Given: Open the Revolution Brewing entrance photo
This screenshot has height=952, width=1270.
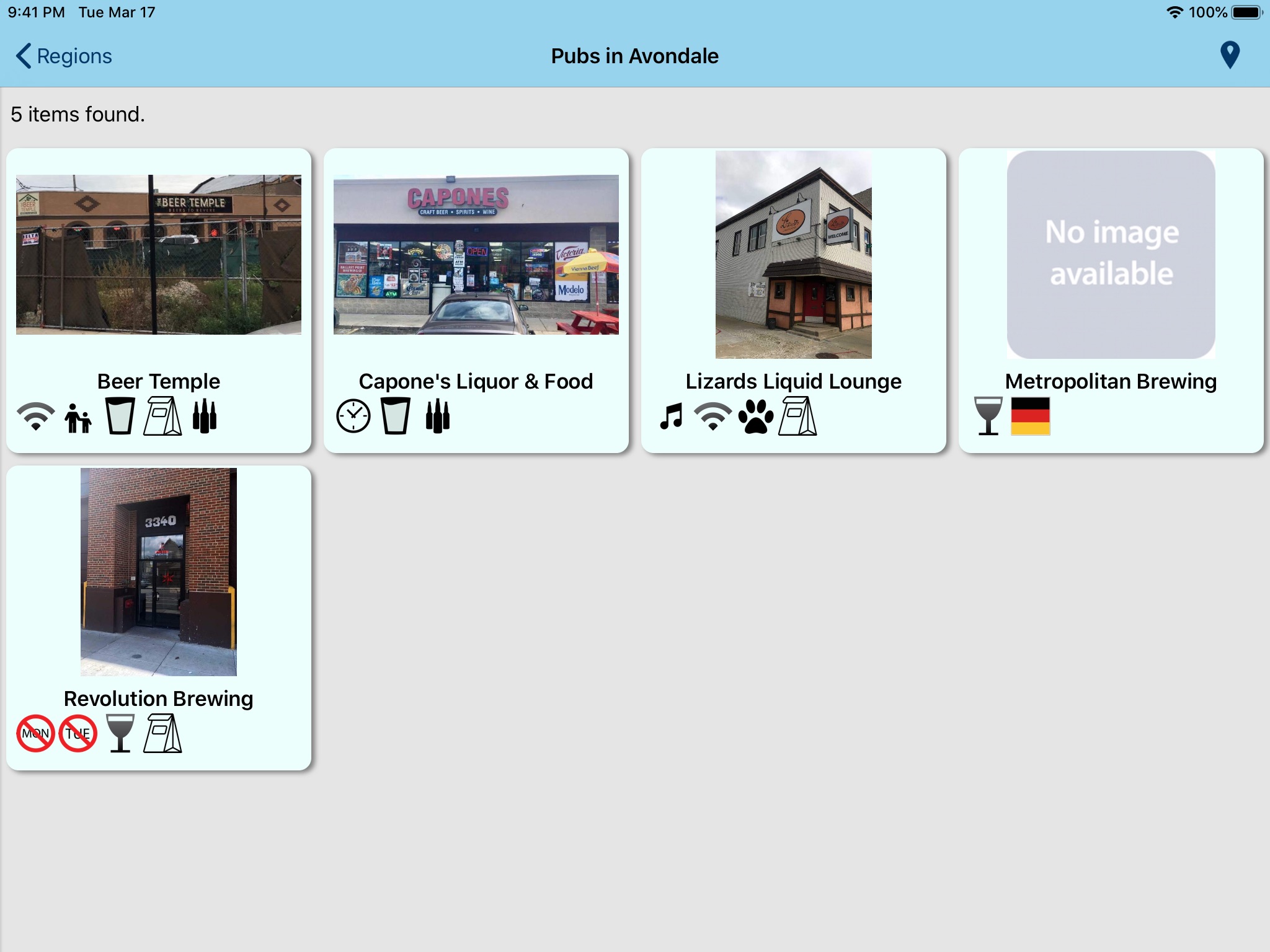Looking at the screenshot, I should click(159, 572).
